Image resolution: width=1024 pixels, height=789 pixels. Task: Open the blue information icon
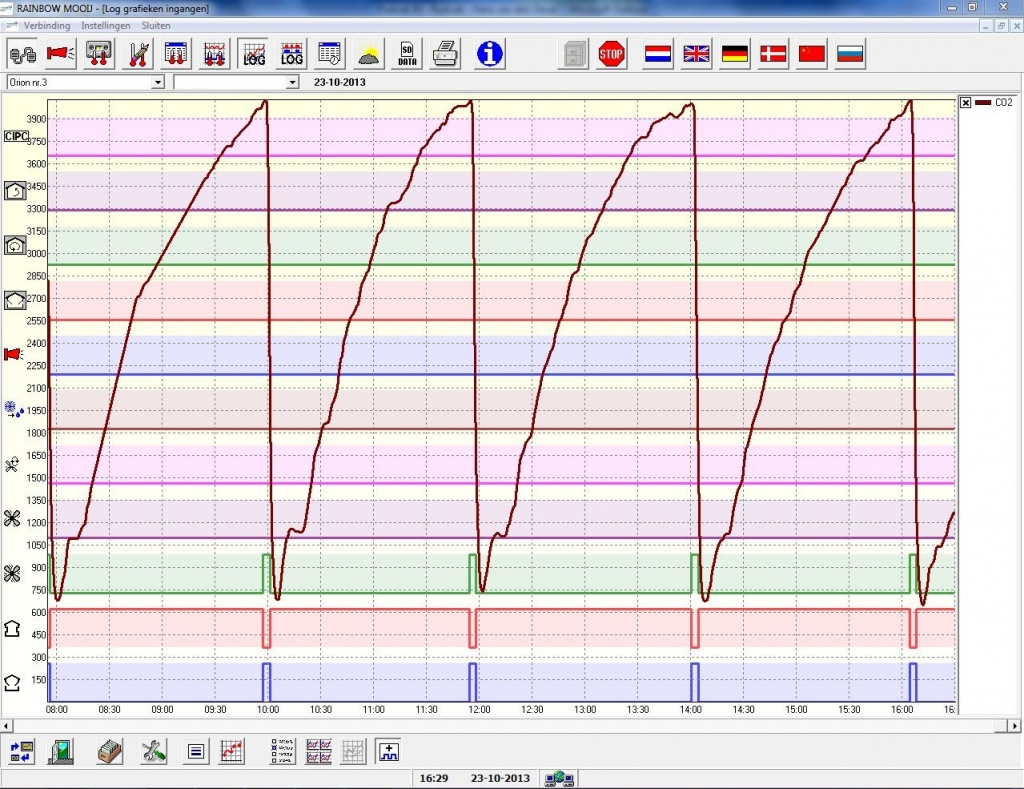(x=490, y=54)
